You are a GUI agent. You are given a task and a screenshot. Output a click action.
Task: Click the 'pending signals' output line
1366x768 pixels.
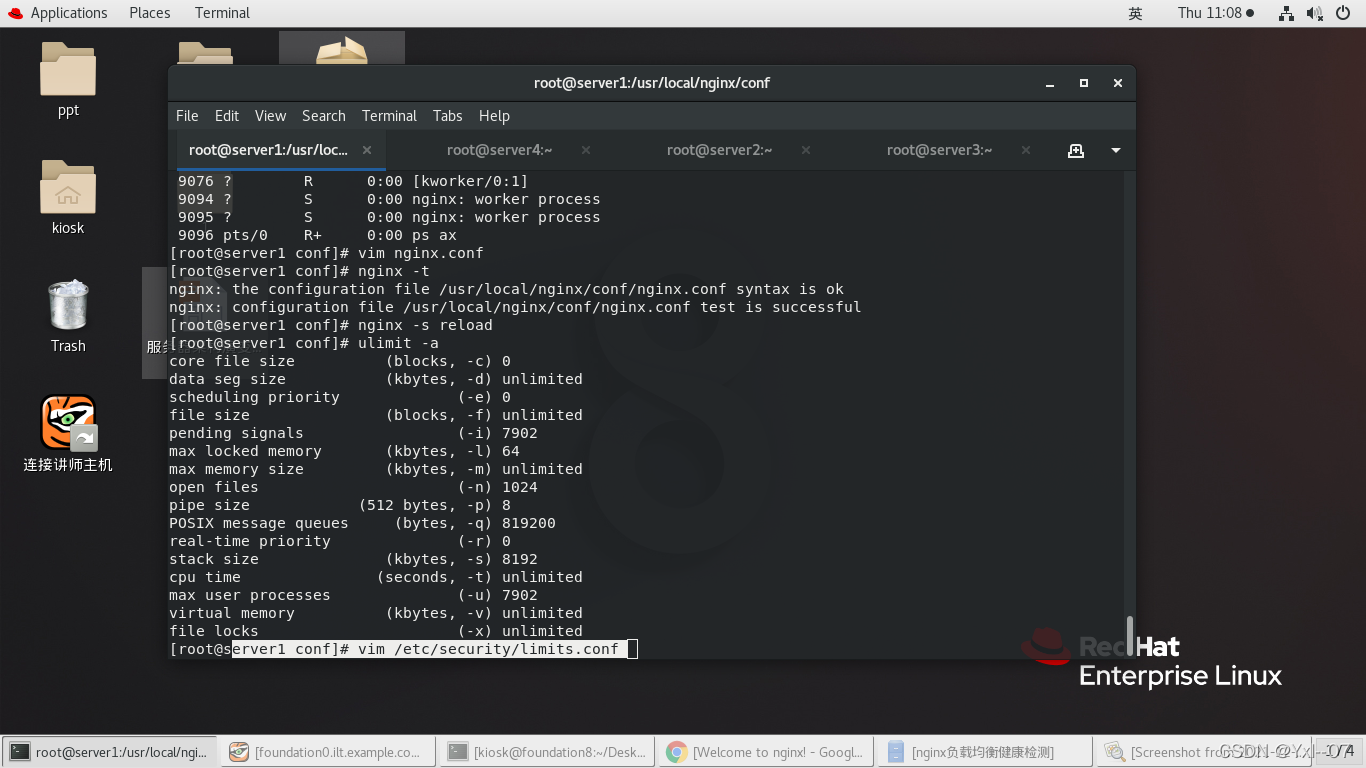click(353, 433)
